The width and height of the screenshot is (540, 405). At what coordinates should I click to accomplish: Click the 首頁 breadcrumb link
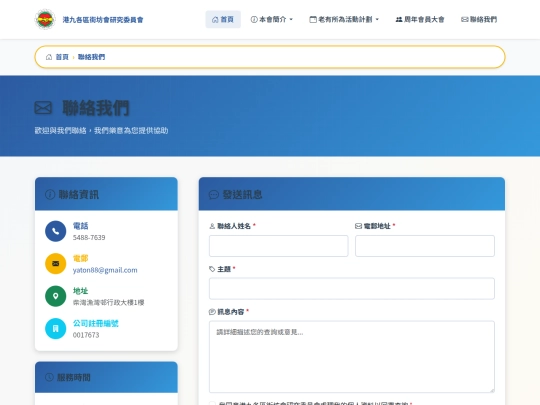(62, 57)
